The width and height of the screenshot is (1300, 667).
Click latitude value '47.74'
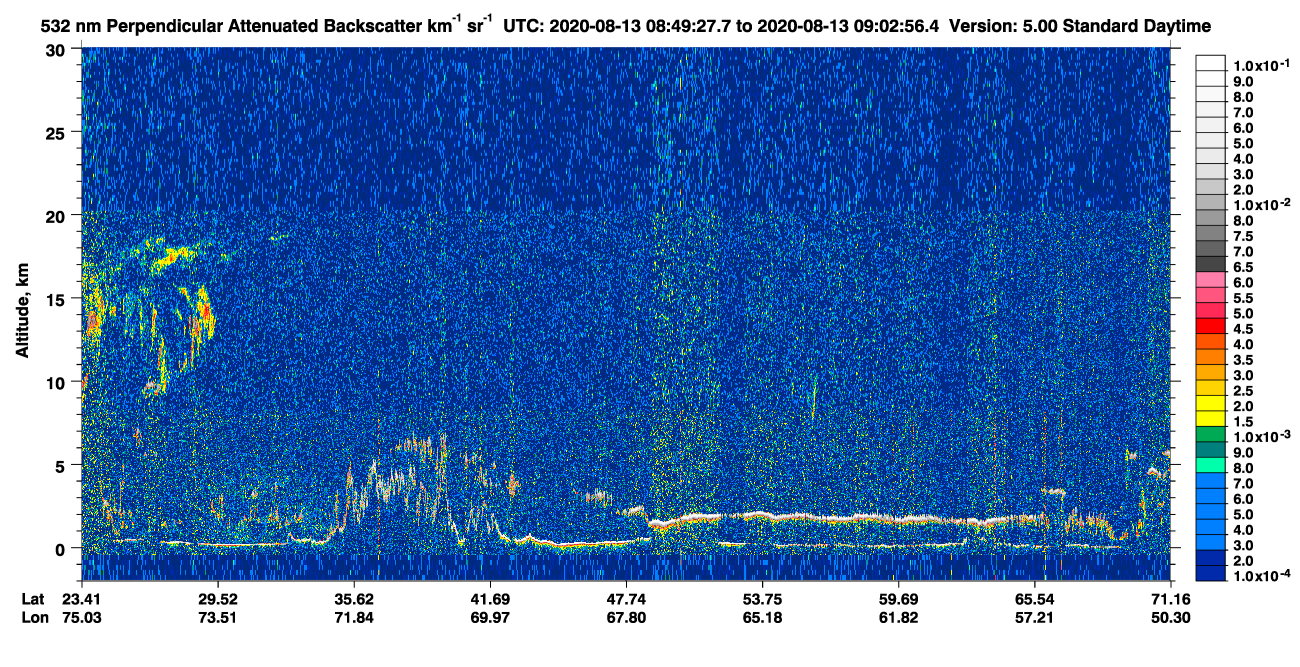click(x=626, y=599)
